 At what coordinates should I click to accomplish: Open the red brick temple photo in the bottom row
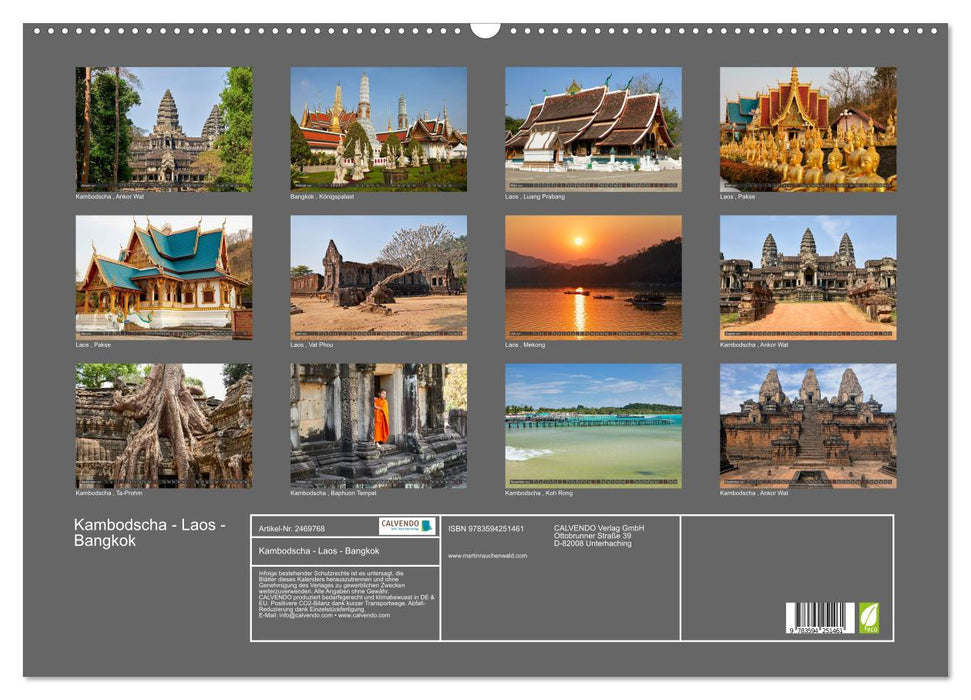(x=808, y=426)
